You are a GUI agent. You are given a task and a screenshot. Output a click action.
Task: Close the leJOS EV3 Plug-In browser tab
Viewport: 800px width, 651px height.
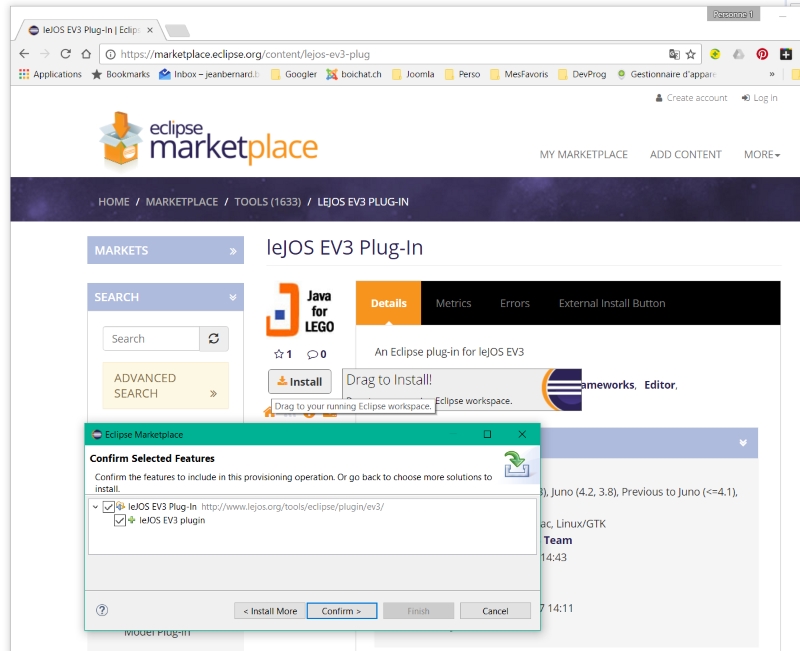pyautogui.click(x=150, y=30)
